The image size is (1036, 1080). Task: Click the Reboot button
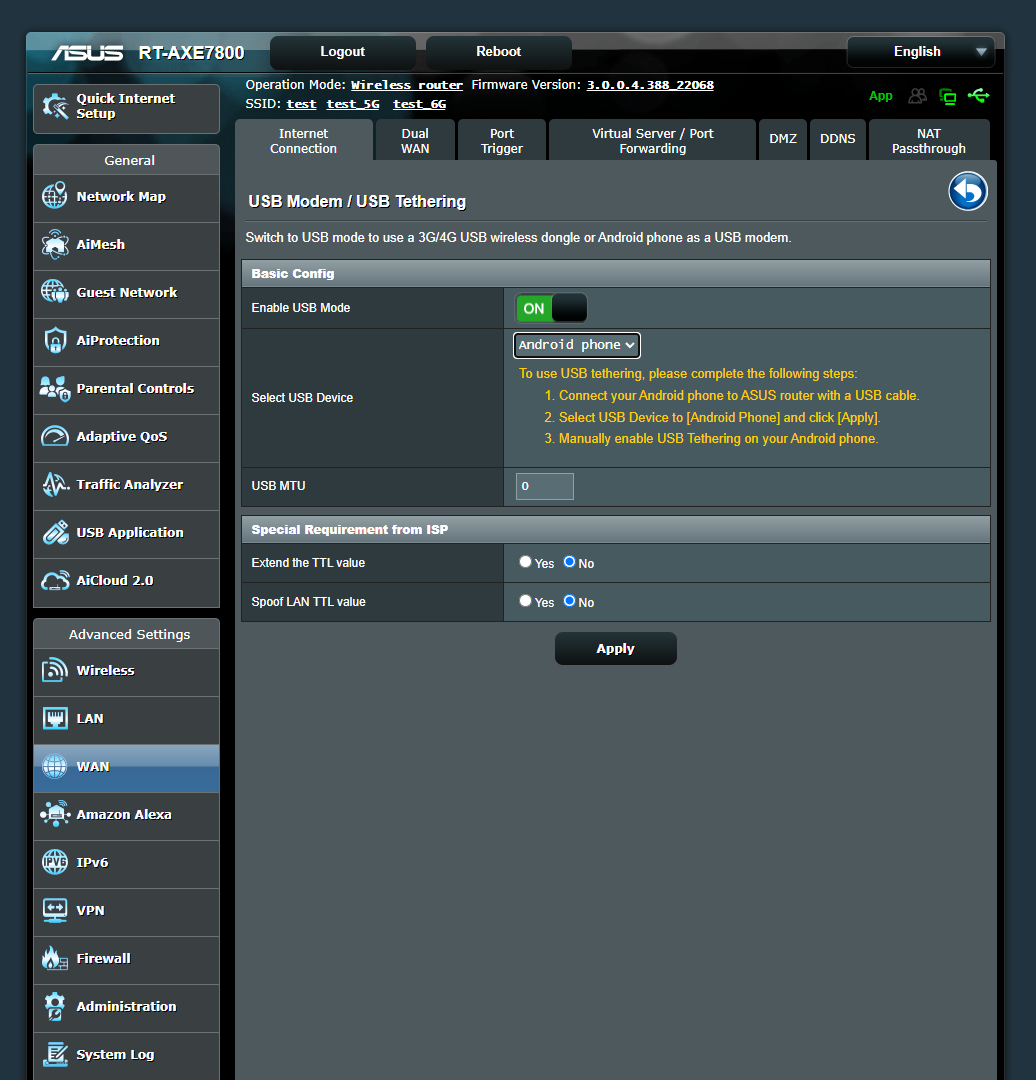[499, 52]
